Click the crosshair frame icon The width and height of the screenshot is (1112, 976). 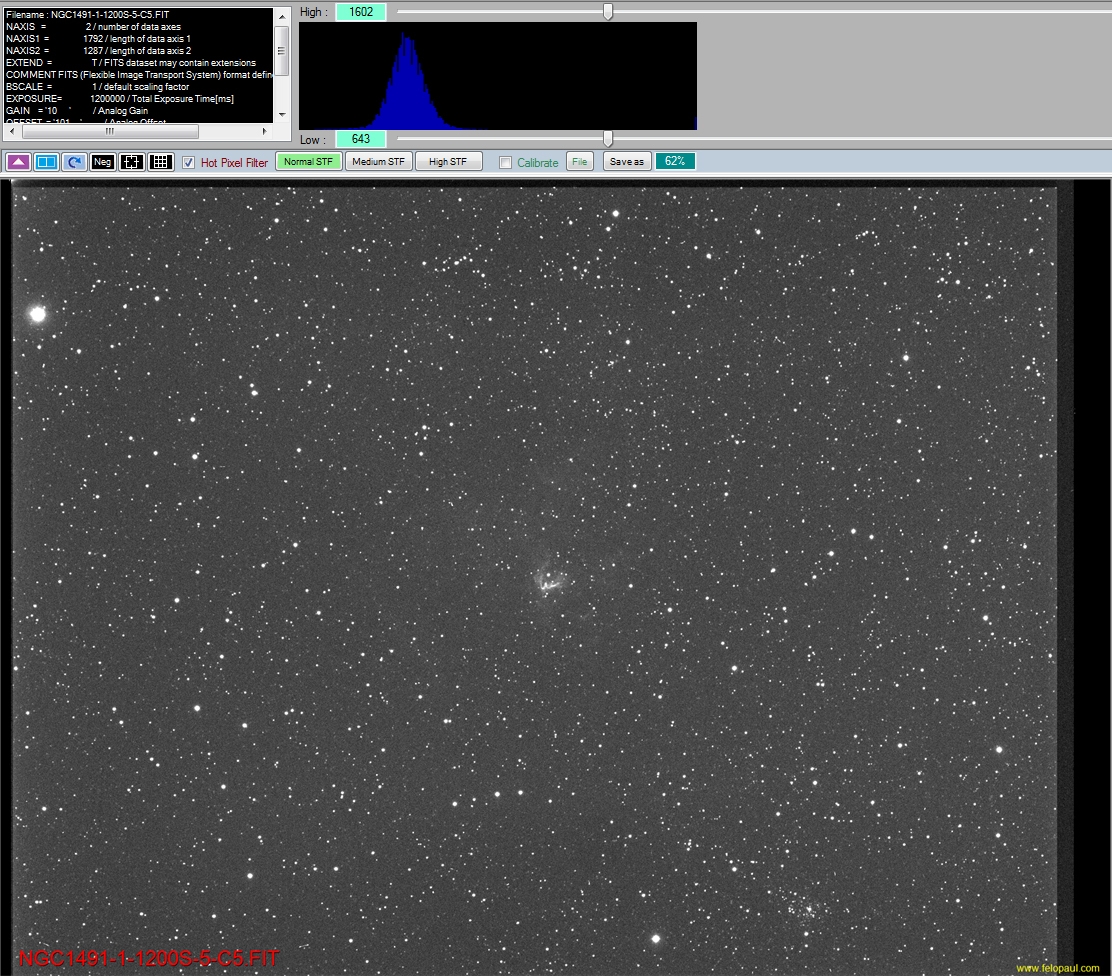[131, 162]
